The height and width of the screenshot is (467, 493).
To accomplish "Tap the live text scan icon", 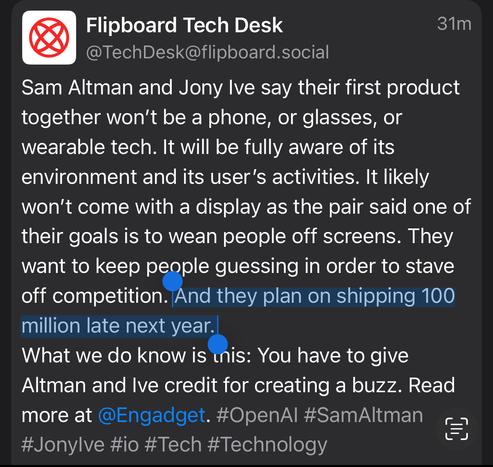I will coord(457,429).
